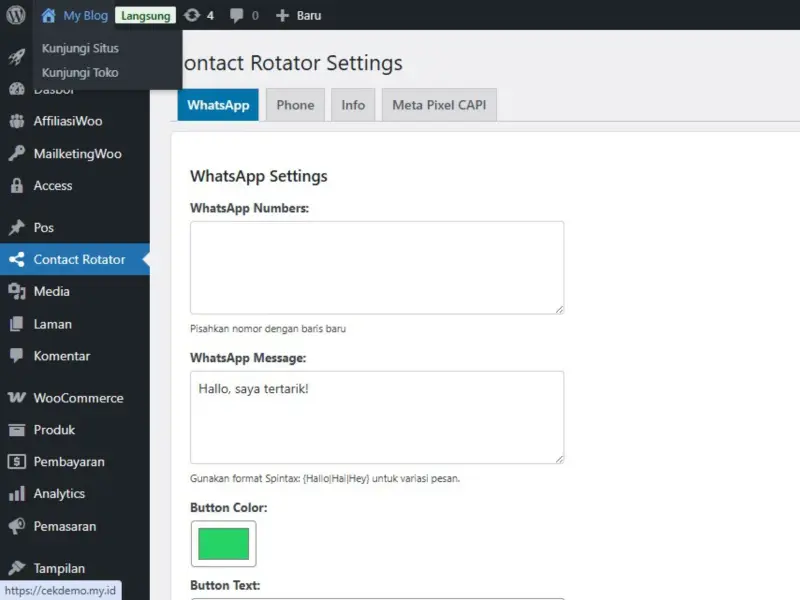Click the Langsung status badge

click(145, 16)
